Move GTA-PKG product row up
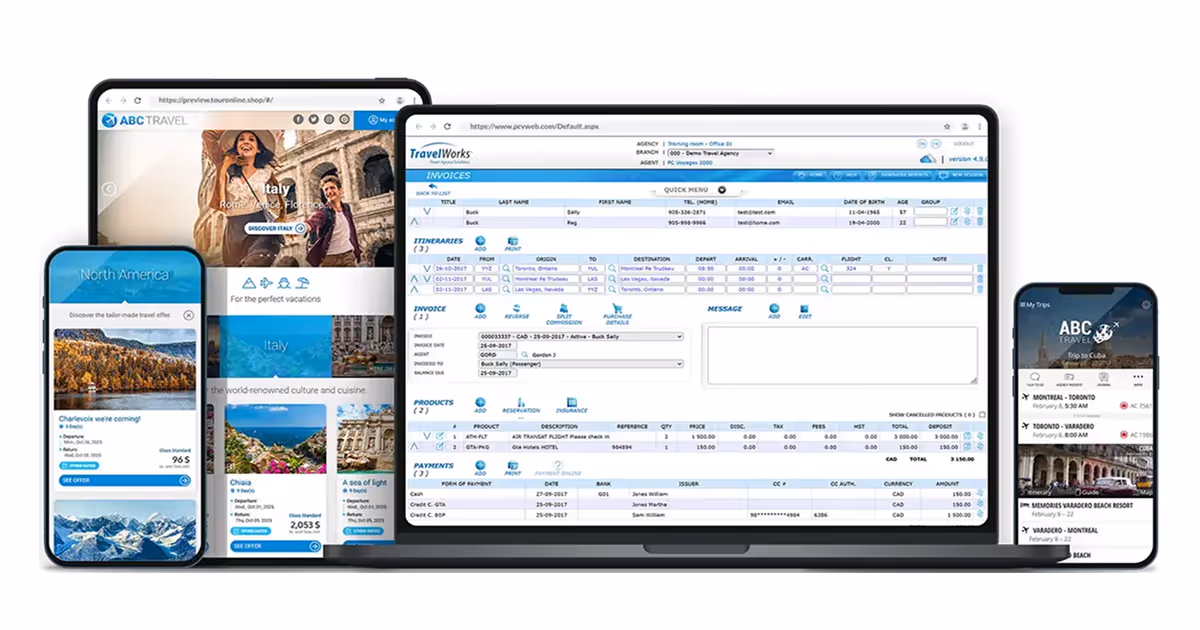Screen dimensions: 1200x630 tap(416, 447)
